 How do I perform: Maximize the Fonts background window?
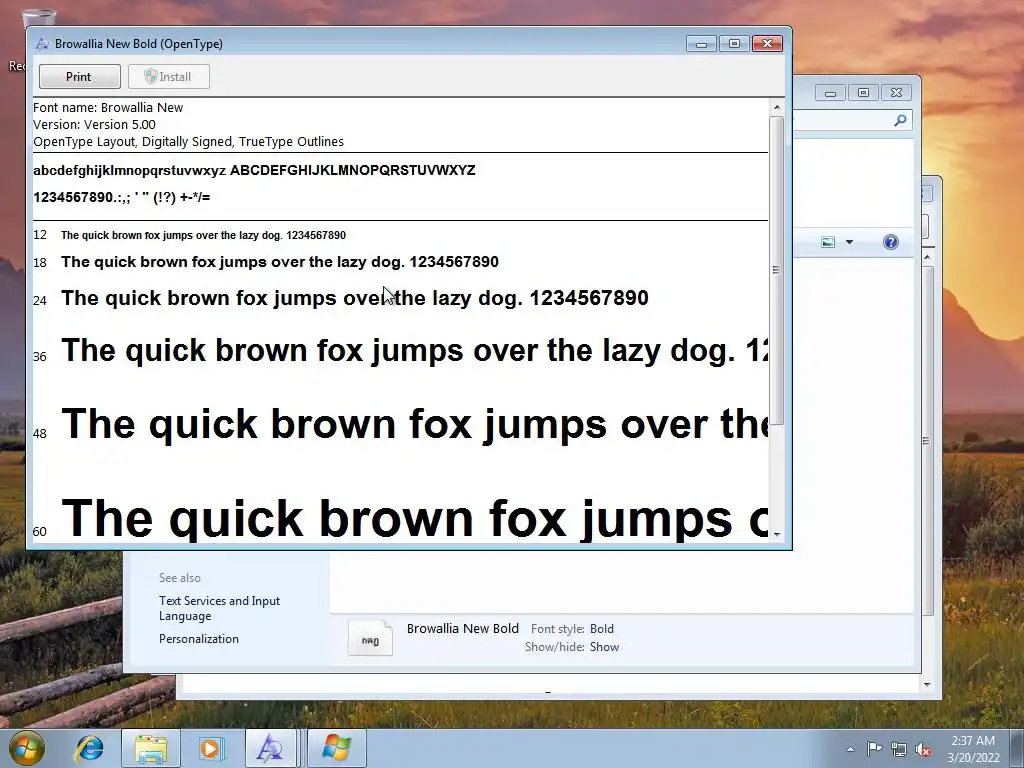863,93
